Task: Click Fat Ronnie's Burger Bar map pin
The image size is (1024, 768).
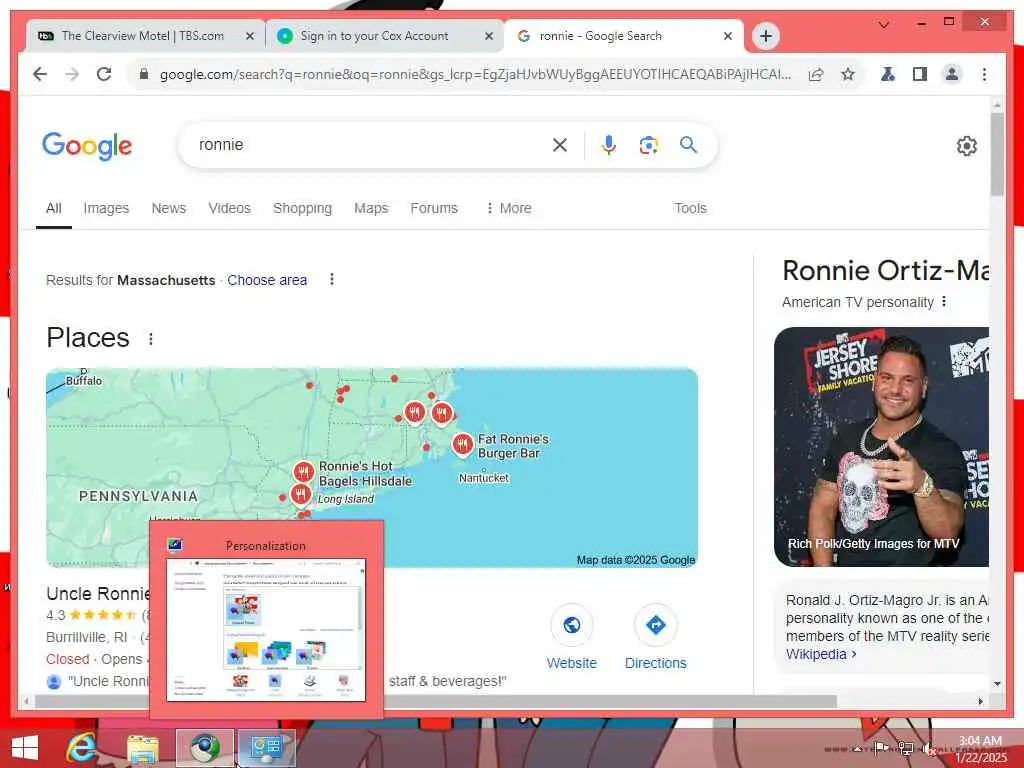Action: point(462,445)
